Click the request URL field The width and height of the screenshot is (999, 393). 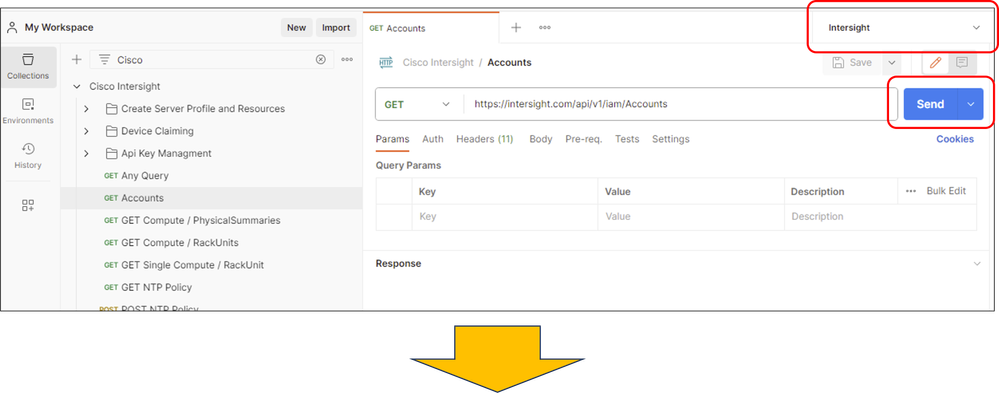680,104
